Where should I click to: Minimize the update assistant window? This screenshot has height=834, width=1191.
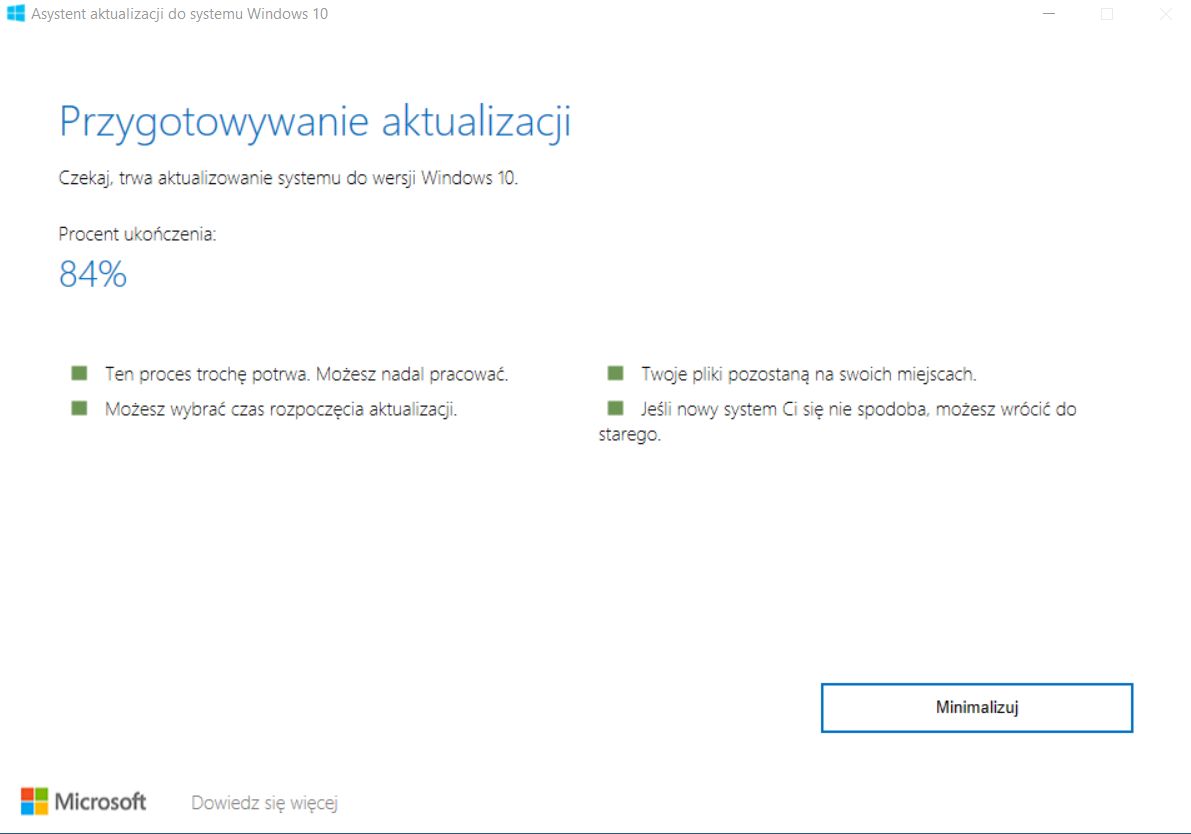tap(1049, 14)
